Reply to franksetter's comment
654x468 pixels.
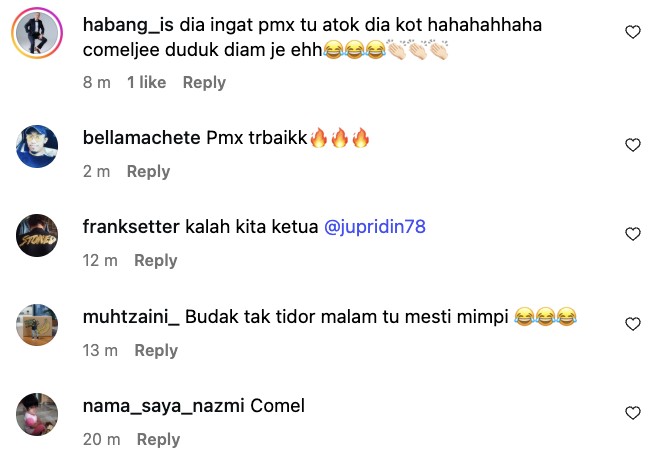156,261
